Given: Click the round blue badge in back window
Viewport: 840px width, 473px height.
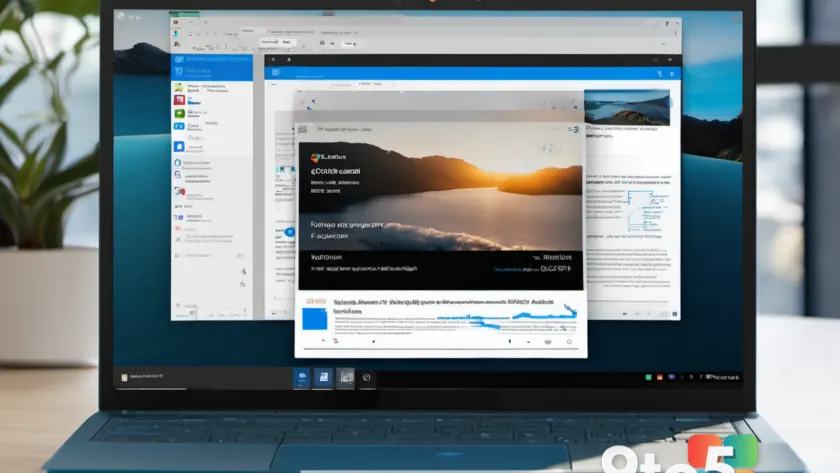Looking at the screenshot, I should pos(290,232).
